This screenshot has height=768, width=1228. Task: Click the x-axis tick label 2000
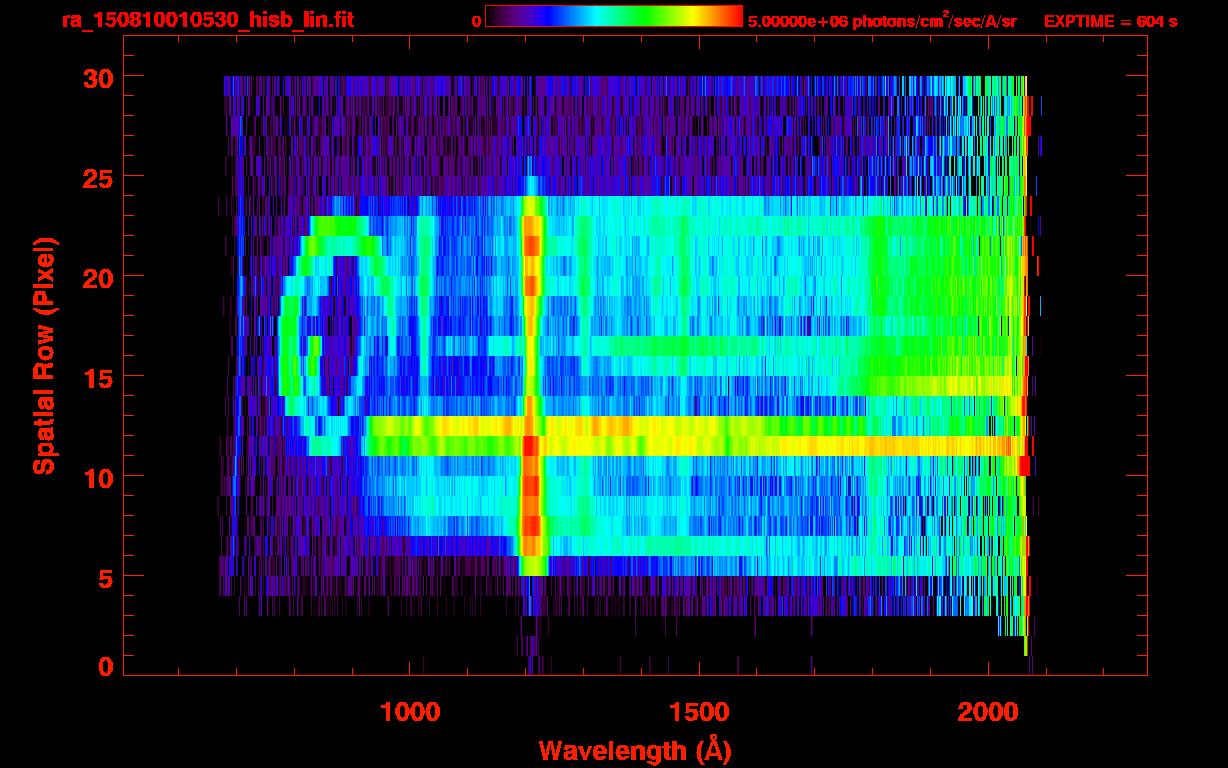tap(987, 712)
